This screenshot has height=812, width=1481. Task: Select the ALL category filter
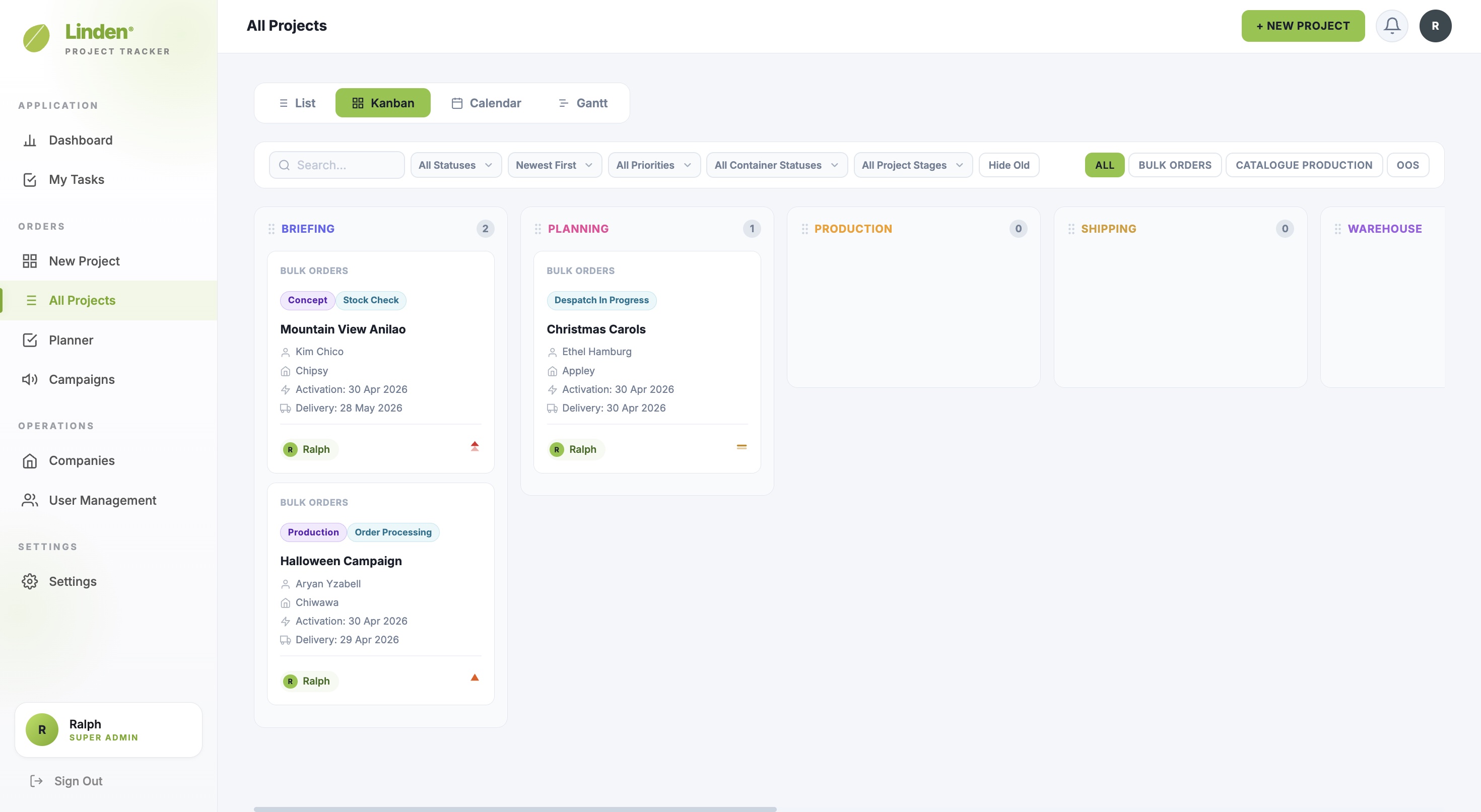[1104, 166]
